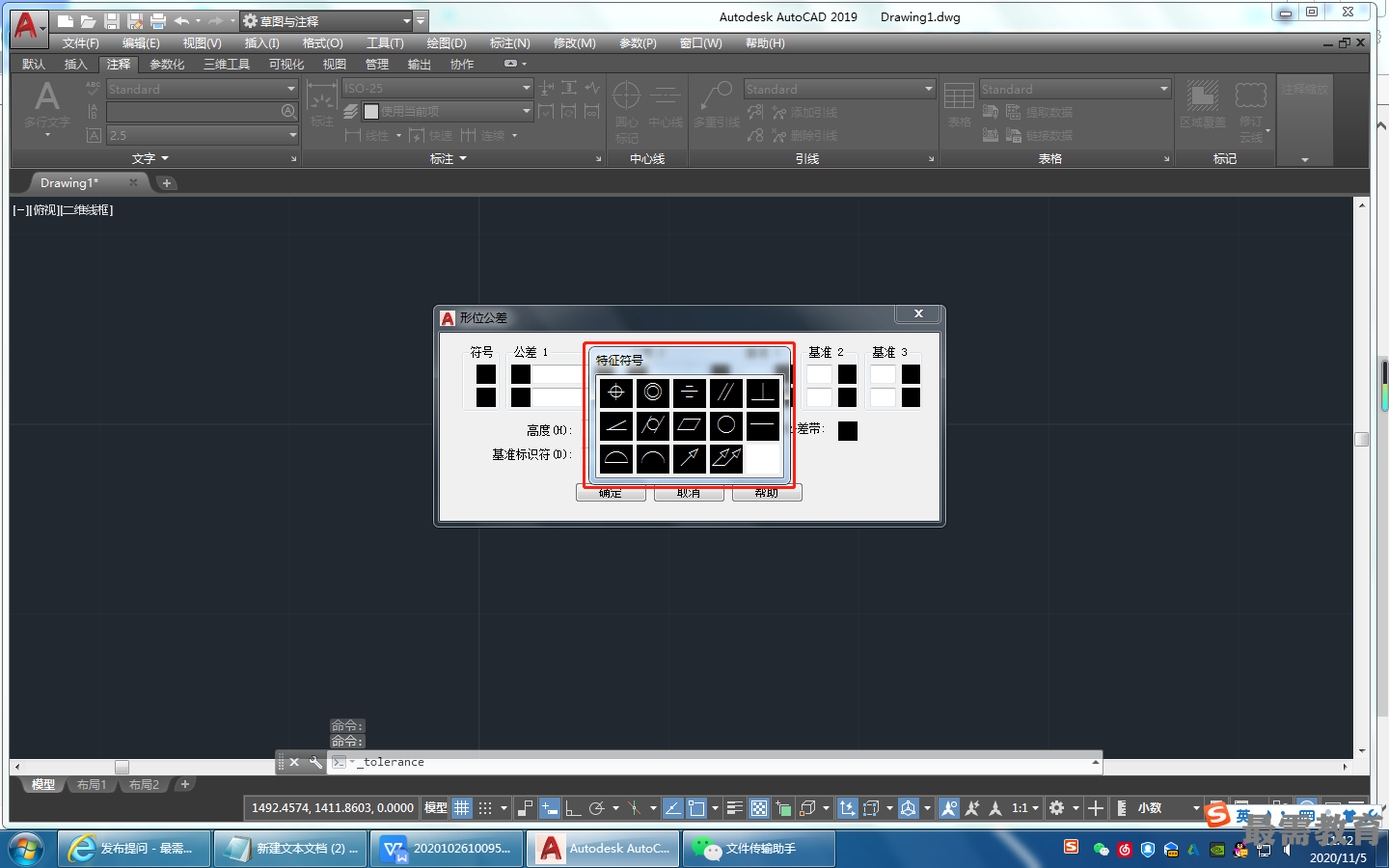Open the 2.5 text height dropdown
The height and width of the screenshot is (868, 1389).
[202, 135]
